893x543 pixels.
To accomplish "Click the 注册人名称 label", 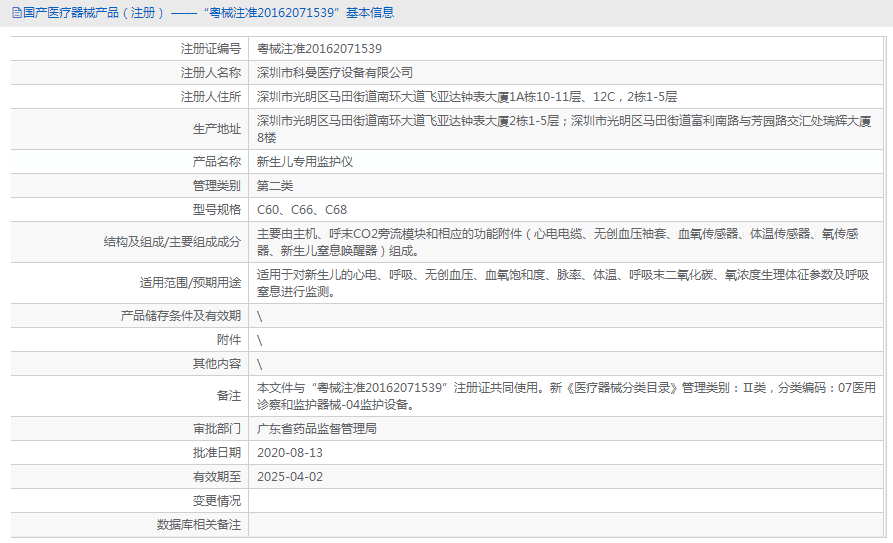I will (211, 73).
